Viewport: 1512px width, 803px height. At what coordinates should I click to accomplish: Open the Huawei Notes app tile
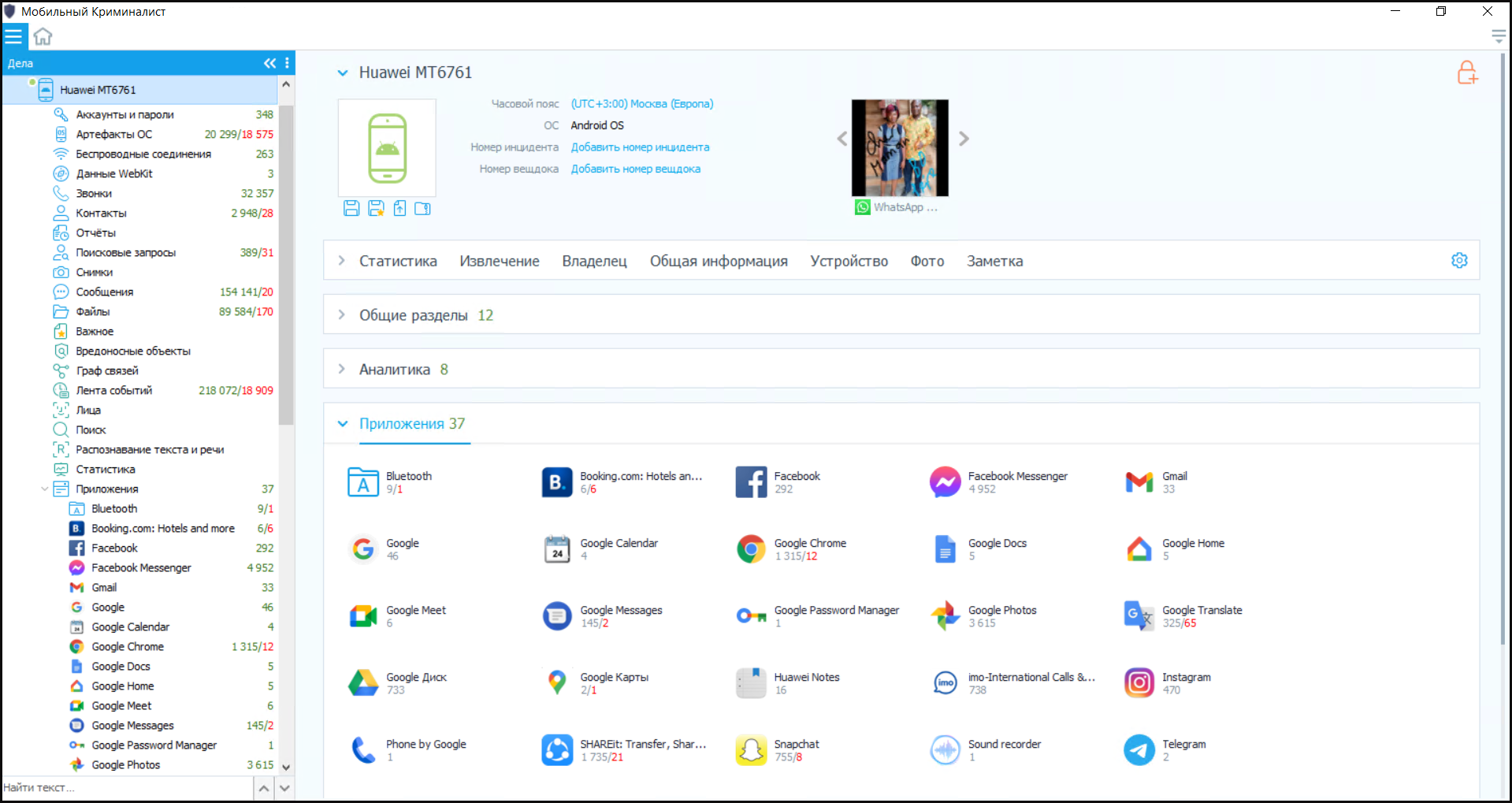pyautogui.click(x=788, y=683)
